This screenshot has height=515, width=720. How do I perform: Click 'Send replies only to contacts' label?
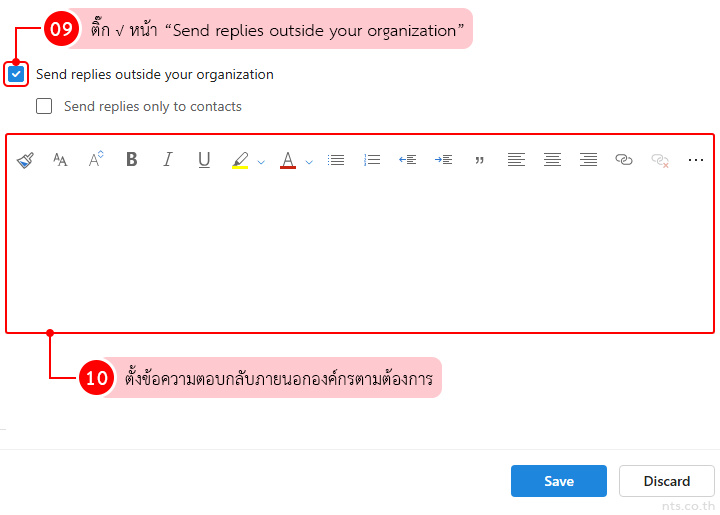[x=153, y=106]
